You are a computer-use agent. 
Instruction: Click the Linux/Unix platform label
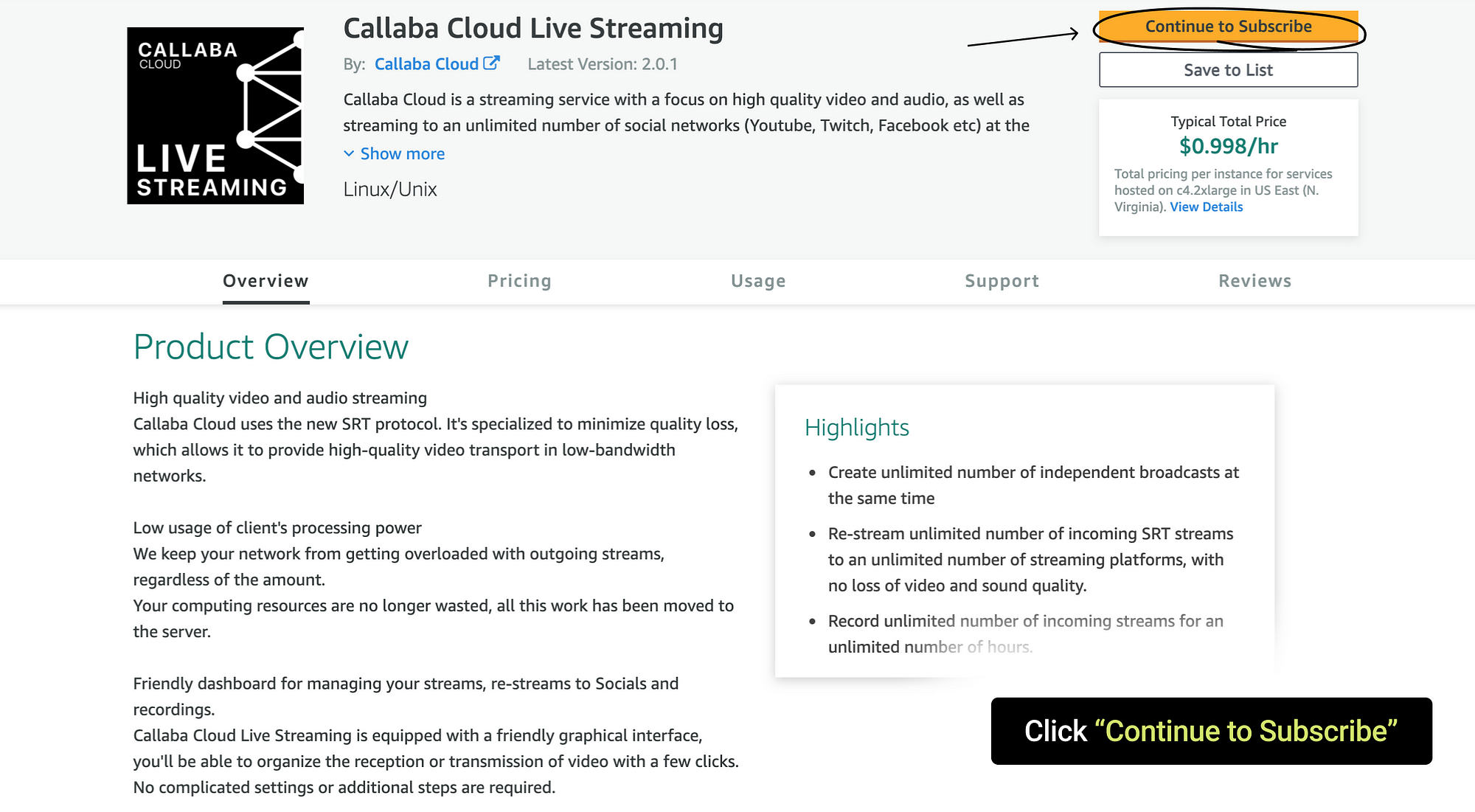[x=390, y=190]
